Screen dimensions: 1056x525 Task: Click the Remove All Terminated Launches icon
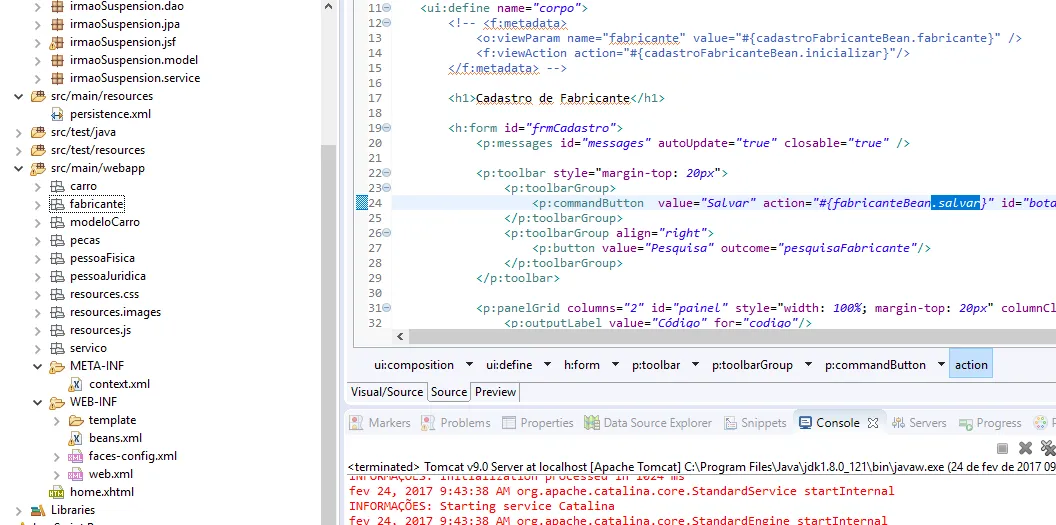point(1048,448)
